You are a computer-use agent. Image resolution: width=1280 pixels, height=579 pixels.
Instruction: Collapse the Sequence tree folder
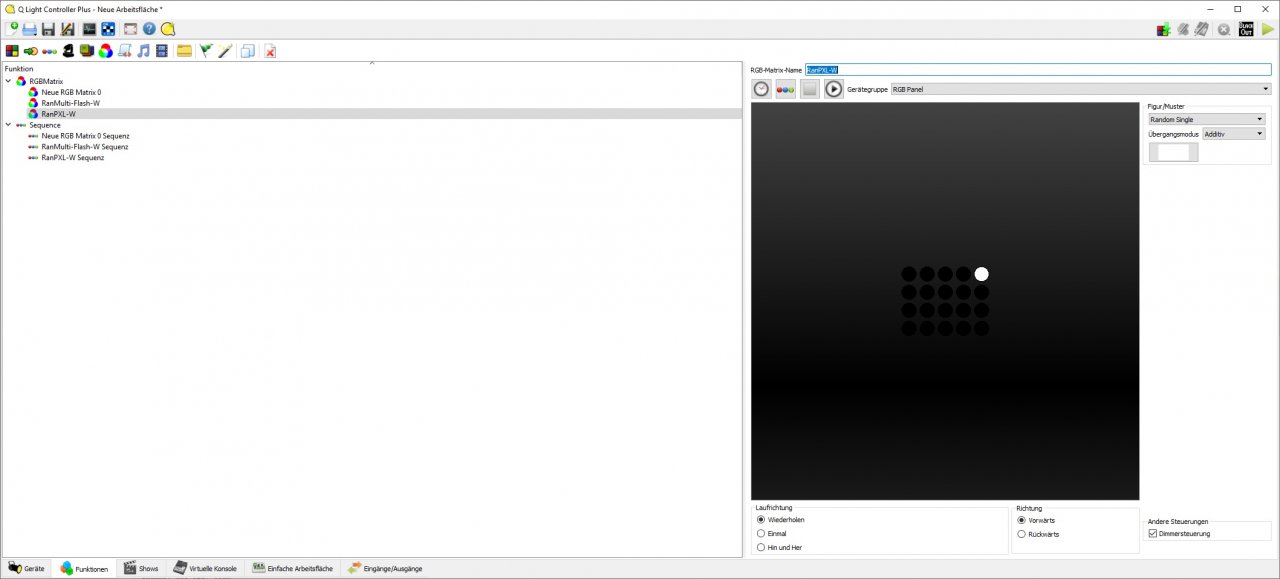point(9,125)
